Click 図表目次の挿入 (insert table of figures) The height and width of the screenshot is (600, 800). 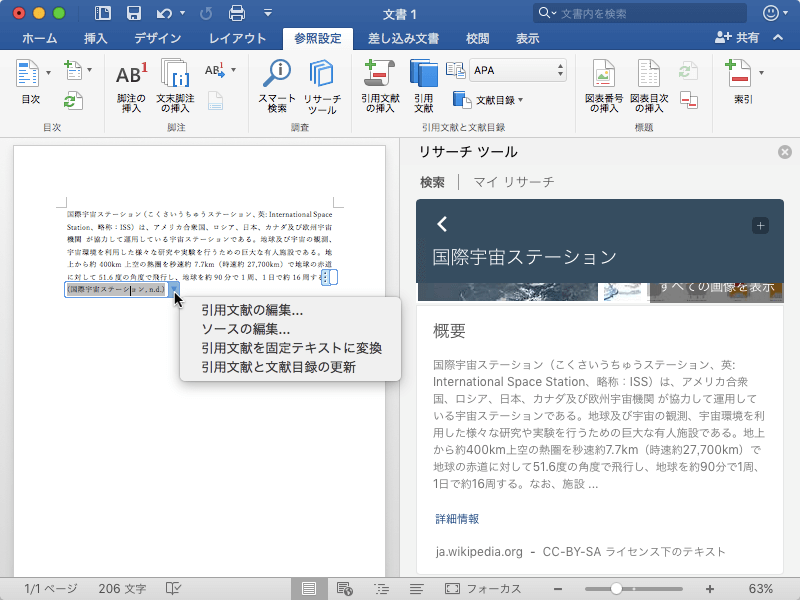pyautogui.click(x=649, y=86)
